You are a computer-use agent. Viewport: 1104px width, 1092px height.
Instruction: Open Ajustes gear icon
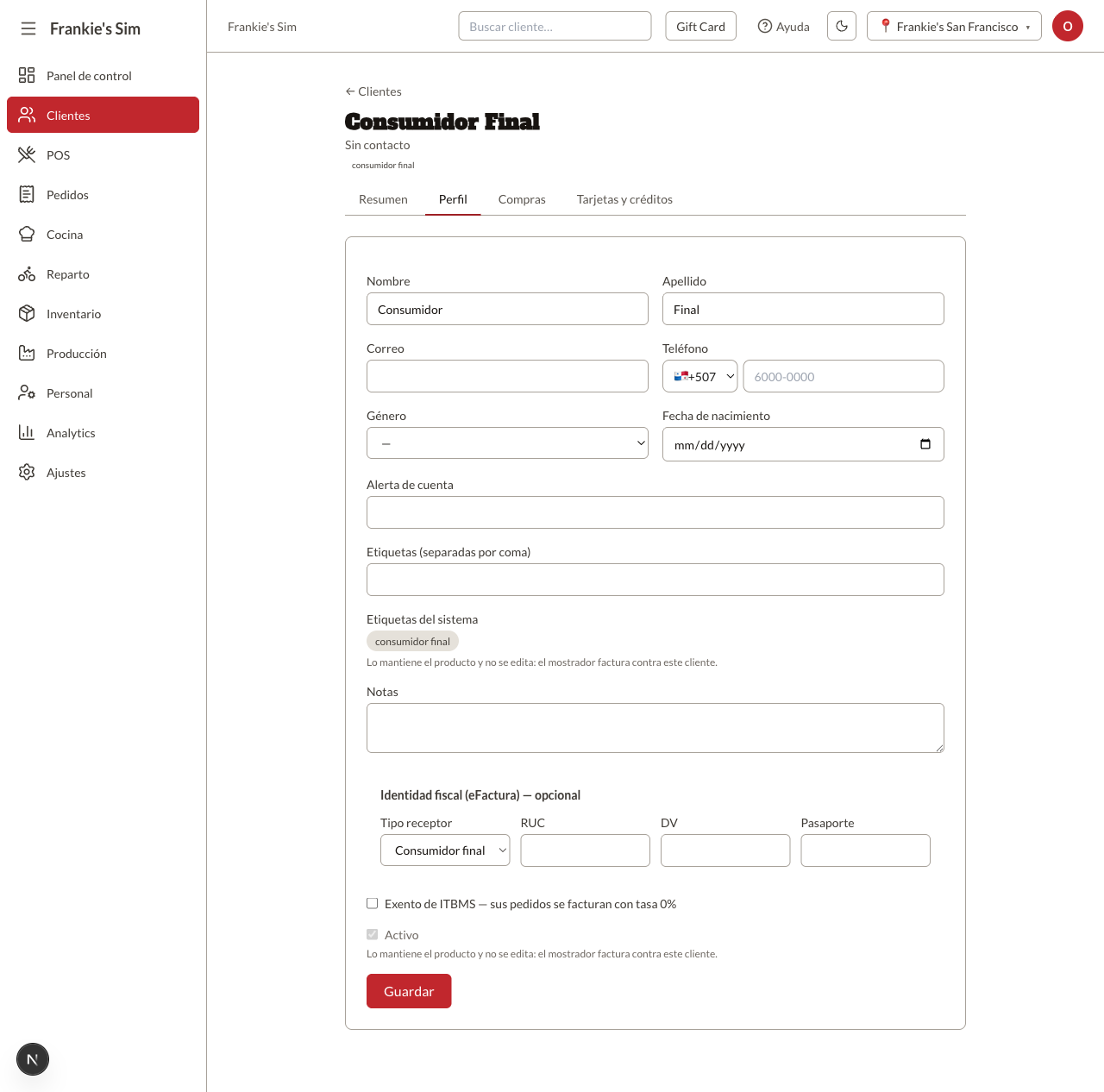click(x=27, y=473)
